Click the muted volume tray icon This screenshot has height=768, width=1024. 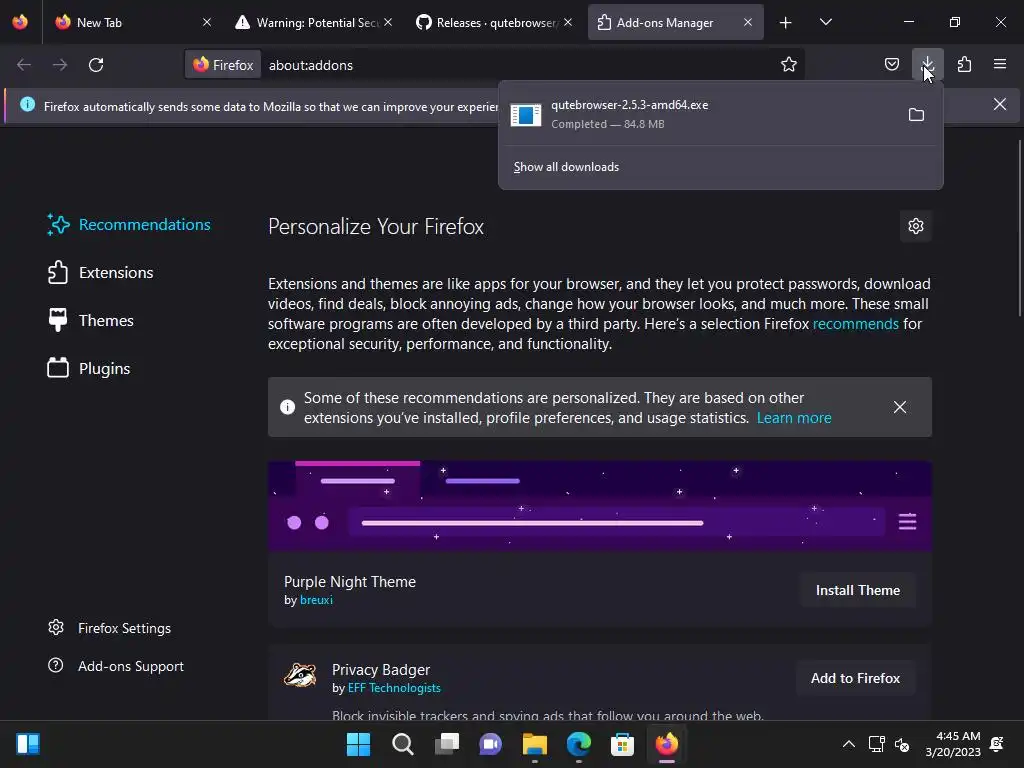click(903, 744)
